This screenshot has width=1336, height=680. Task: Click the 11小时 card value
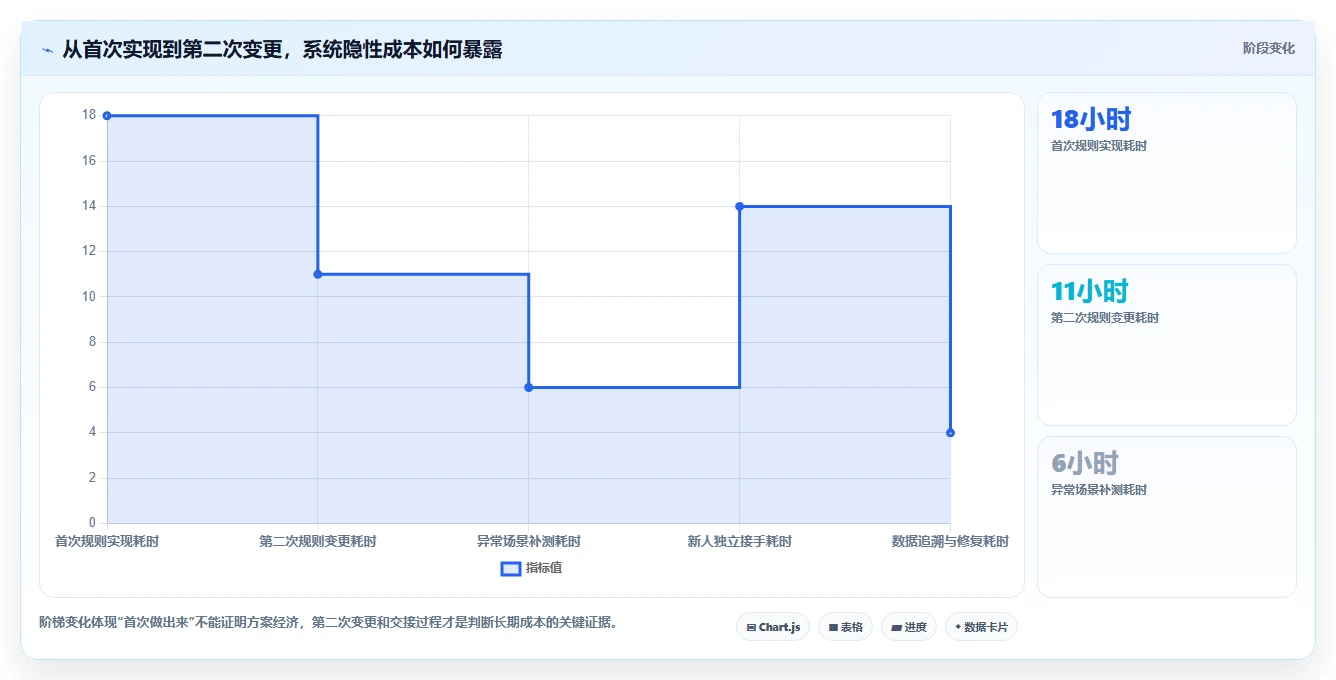[1090, 291]
